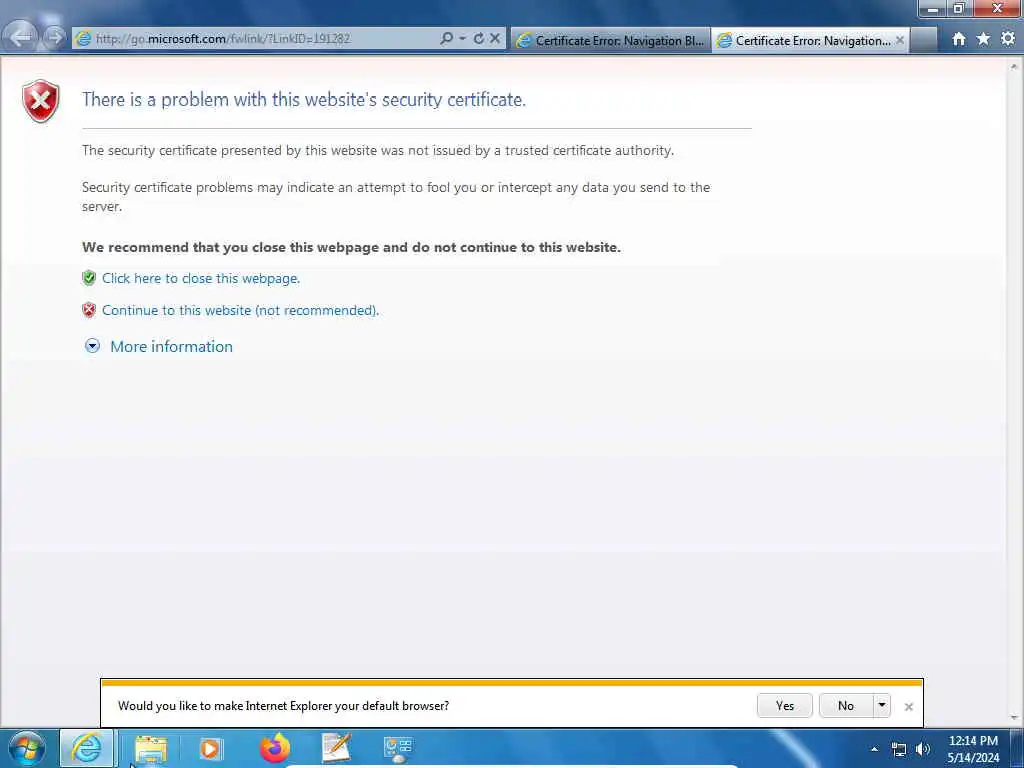Screen dimensions: 1024x768
Task: Launch Firefox from taskbar
Action: point(275,748)
